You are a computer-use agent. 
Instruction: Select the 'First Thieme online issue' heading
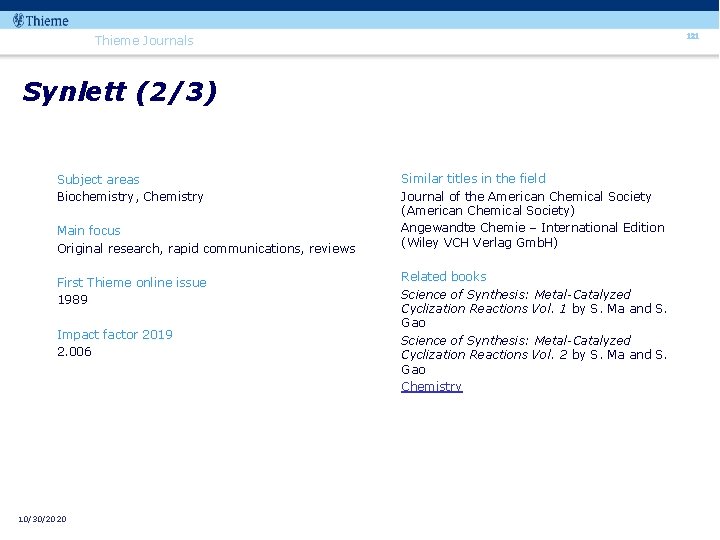point(132,282)
